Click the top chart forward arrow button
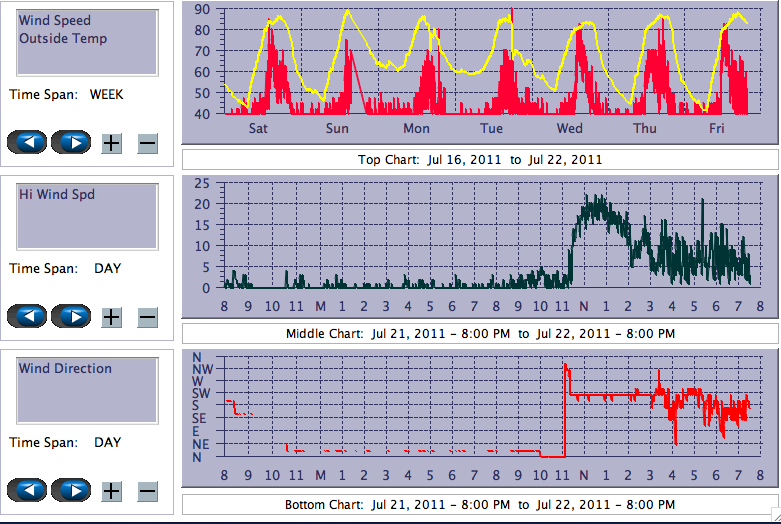The image size is (781, 524). click(x=71, y=143)
